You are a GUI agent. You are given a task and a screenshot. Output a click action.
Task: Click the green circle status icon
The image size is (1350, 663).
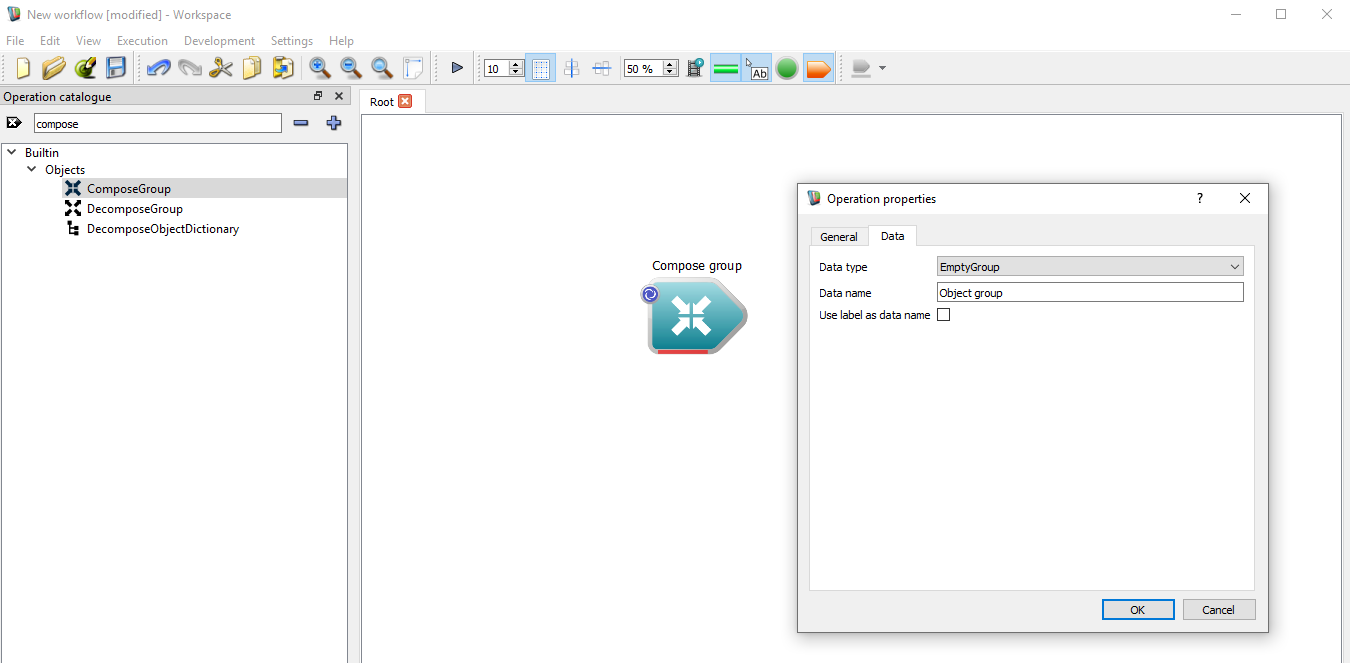[787, 68]
